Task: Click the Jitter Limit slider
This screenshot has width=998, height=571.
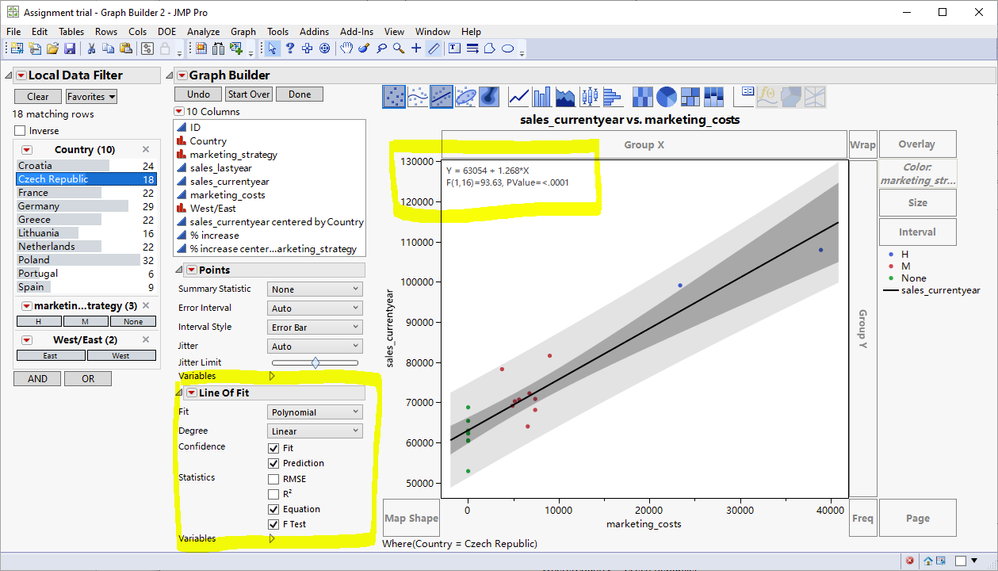Action: pos(315,363)
